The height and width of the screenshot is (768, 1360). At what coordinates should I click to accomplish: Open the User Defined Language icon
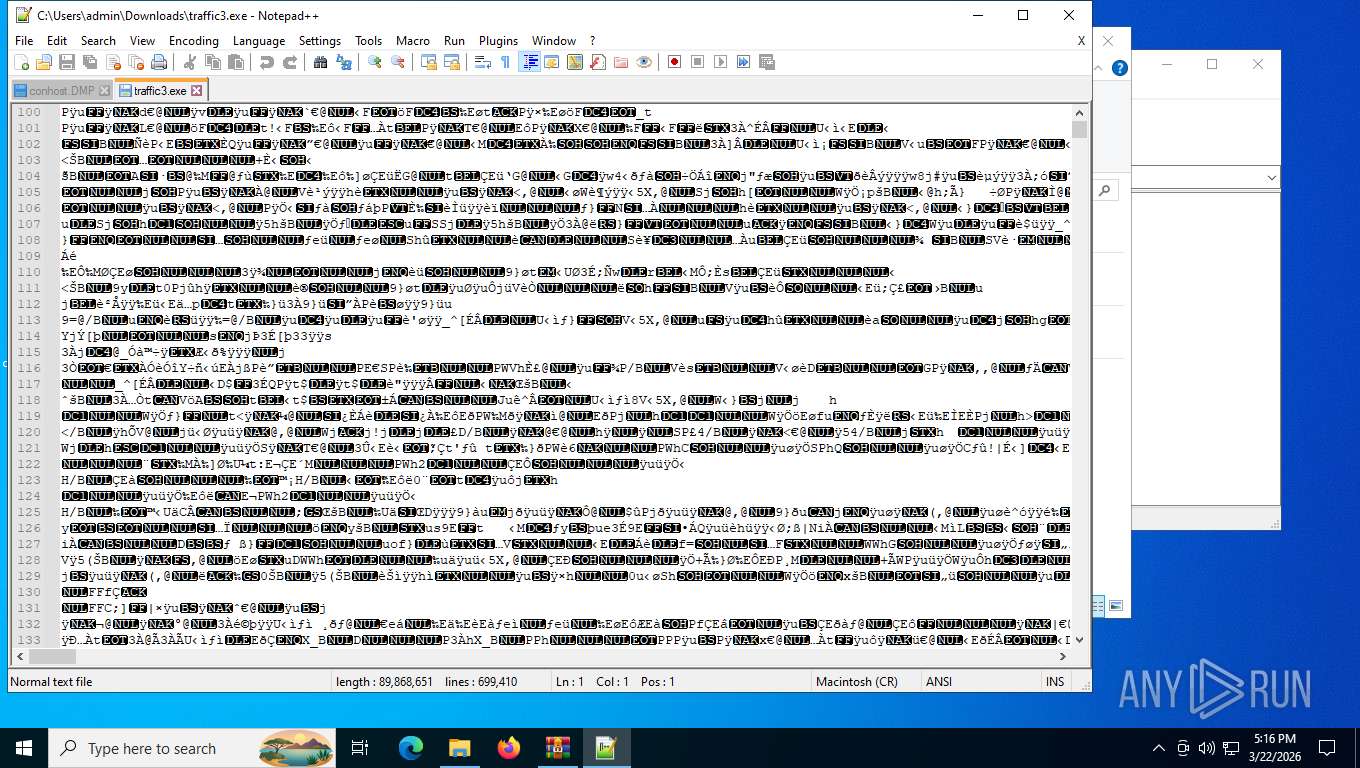pyautogui.click(x=552, y=62)
